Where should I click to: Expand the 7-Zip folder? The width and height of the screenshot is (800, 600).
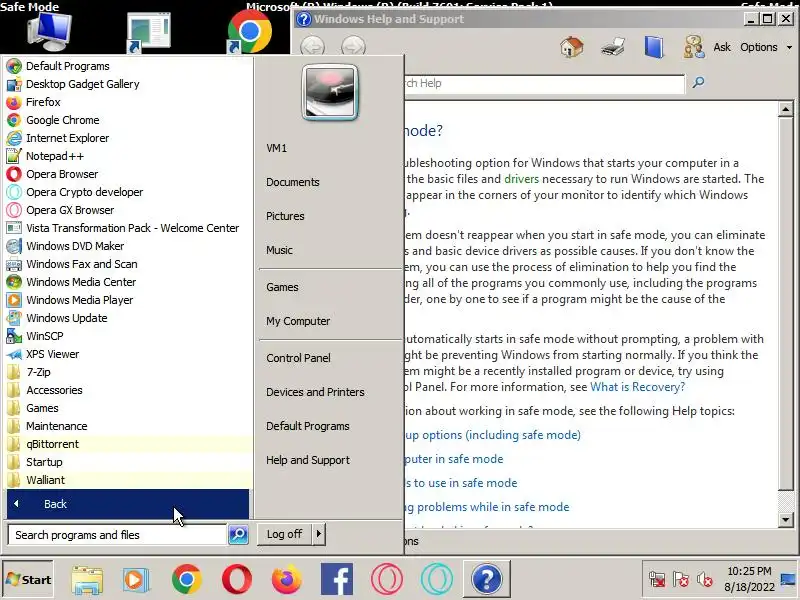pyautogui.click(x=38, y=372)
